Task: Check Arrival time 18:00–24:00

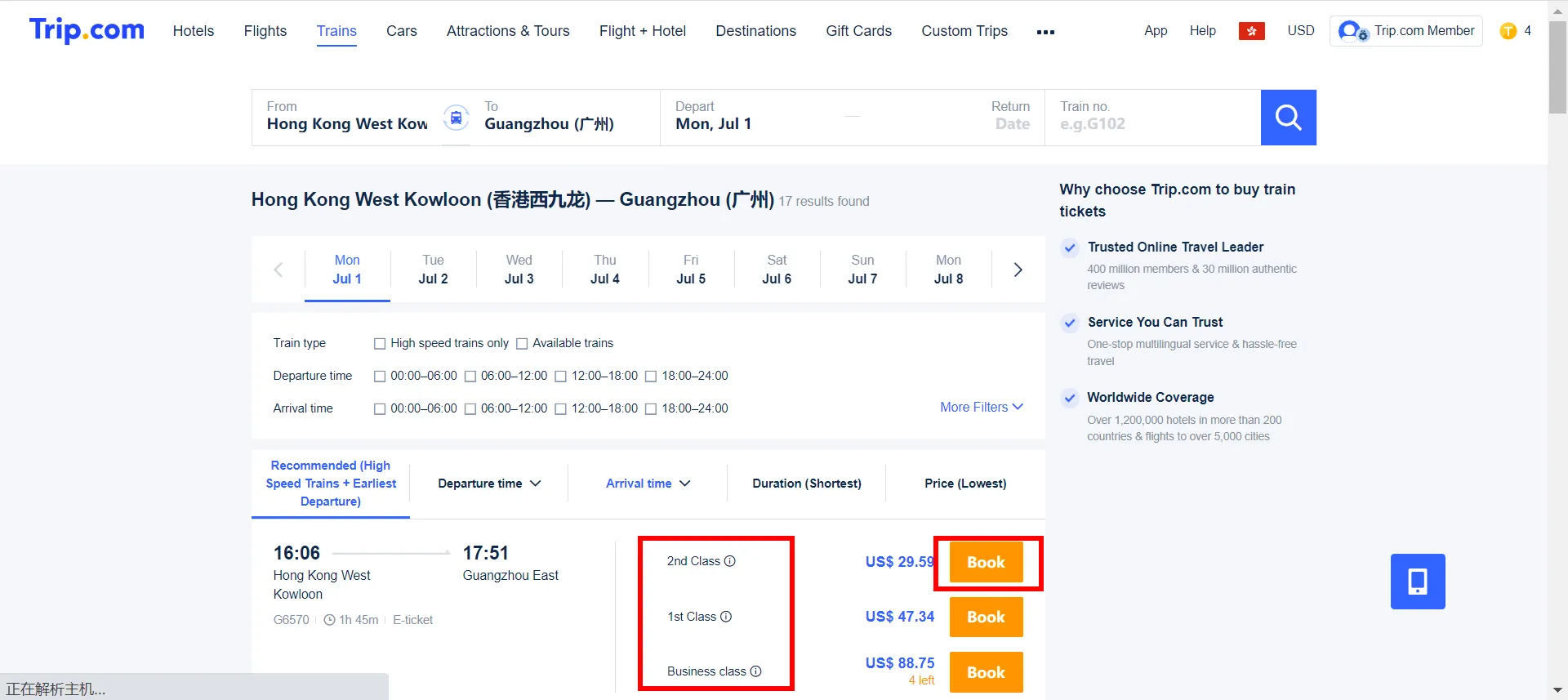Action: (x=651, y=409)
